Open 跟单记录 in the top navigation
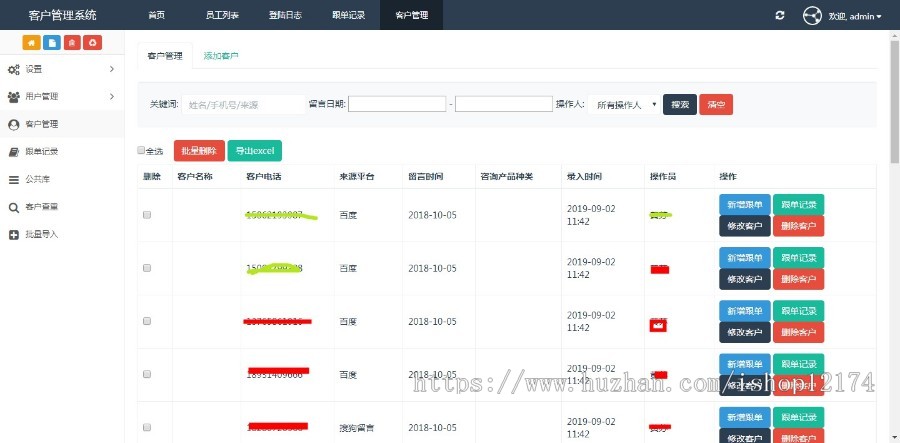The image size is (900, 443). click(348, 15)
